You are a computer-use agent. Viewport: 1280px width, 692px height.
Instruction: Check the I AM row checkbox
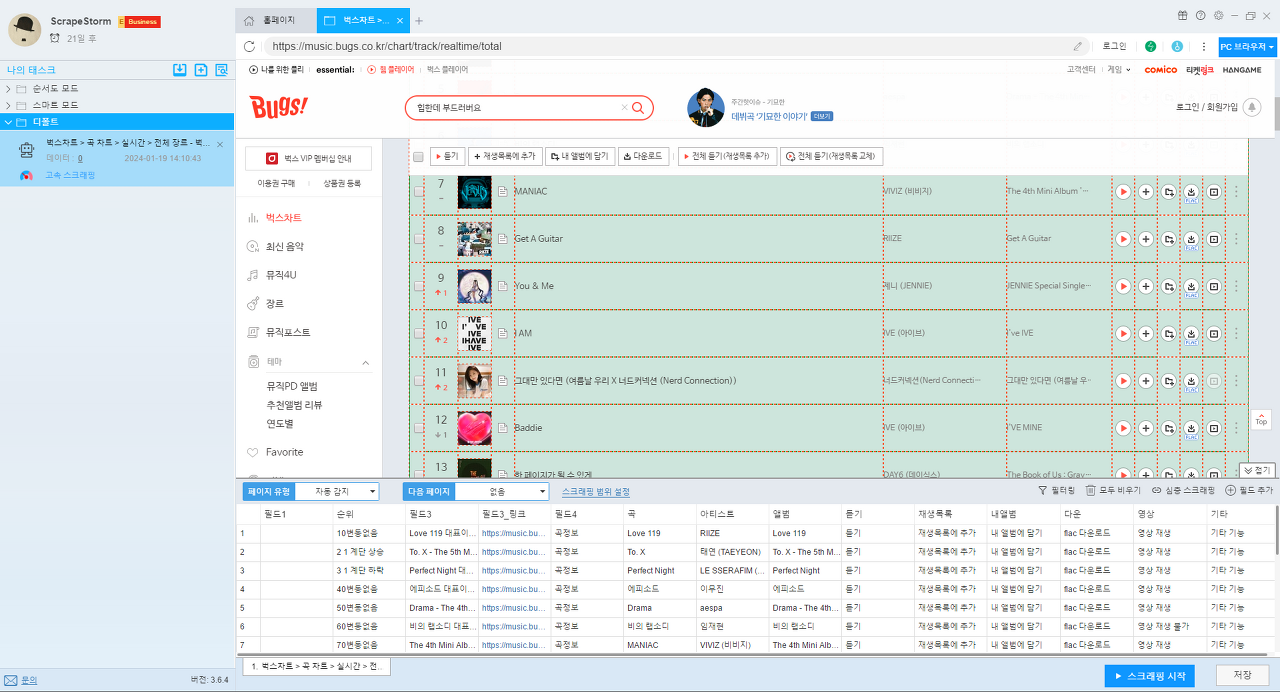tap(419, 333)
